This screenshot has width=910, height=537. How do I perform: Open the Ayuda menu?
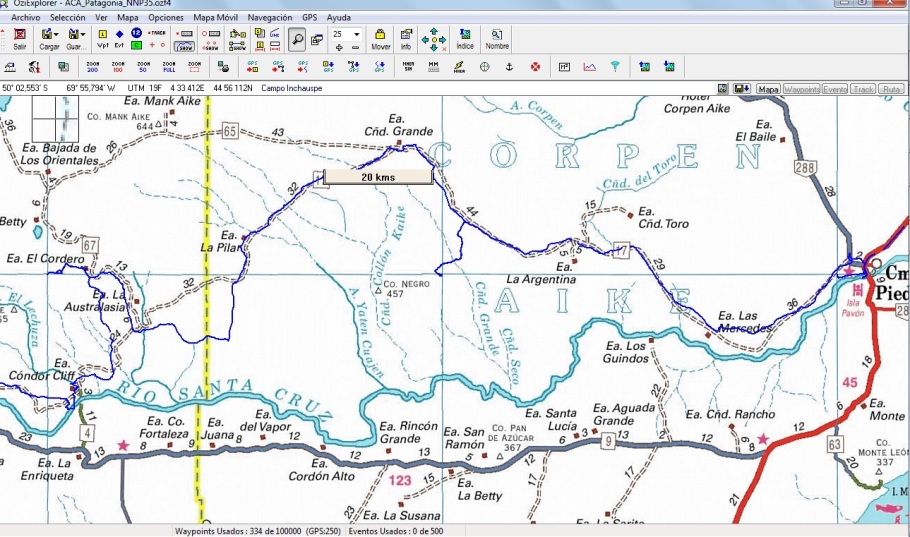pyautogui.click(x=338, y=17)
